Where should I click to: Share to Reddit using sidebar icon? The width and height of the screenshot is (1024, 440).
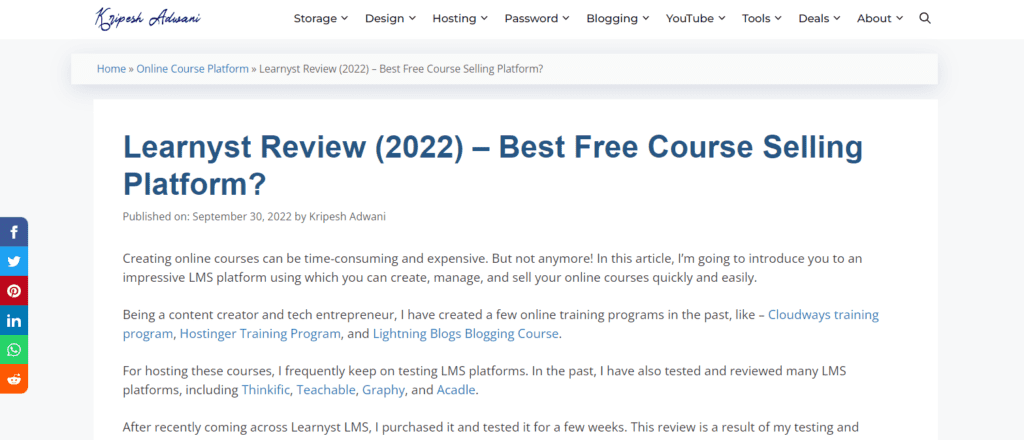click(14, 378)
